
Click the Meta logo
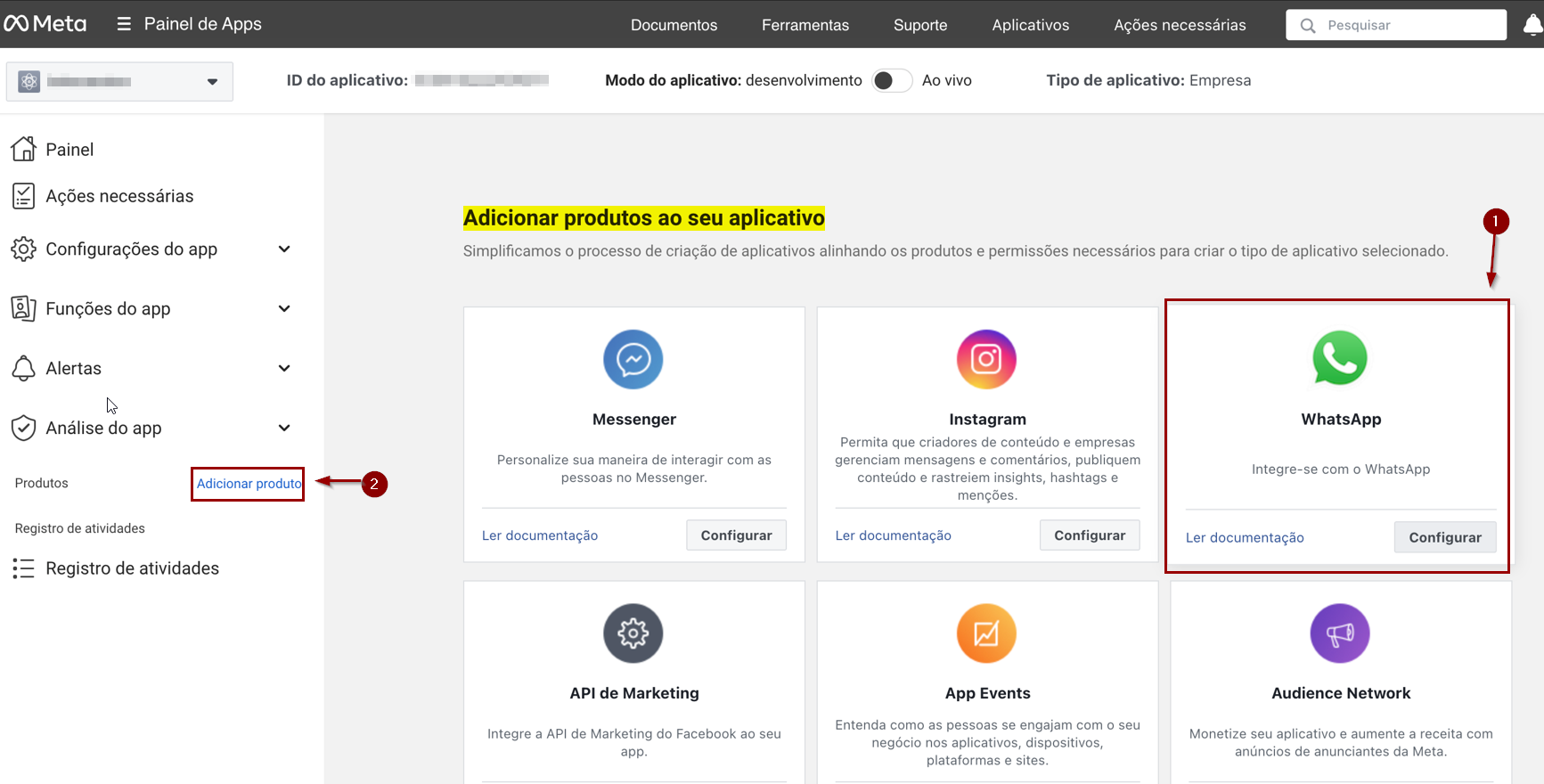click(45, 24)
